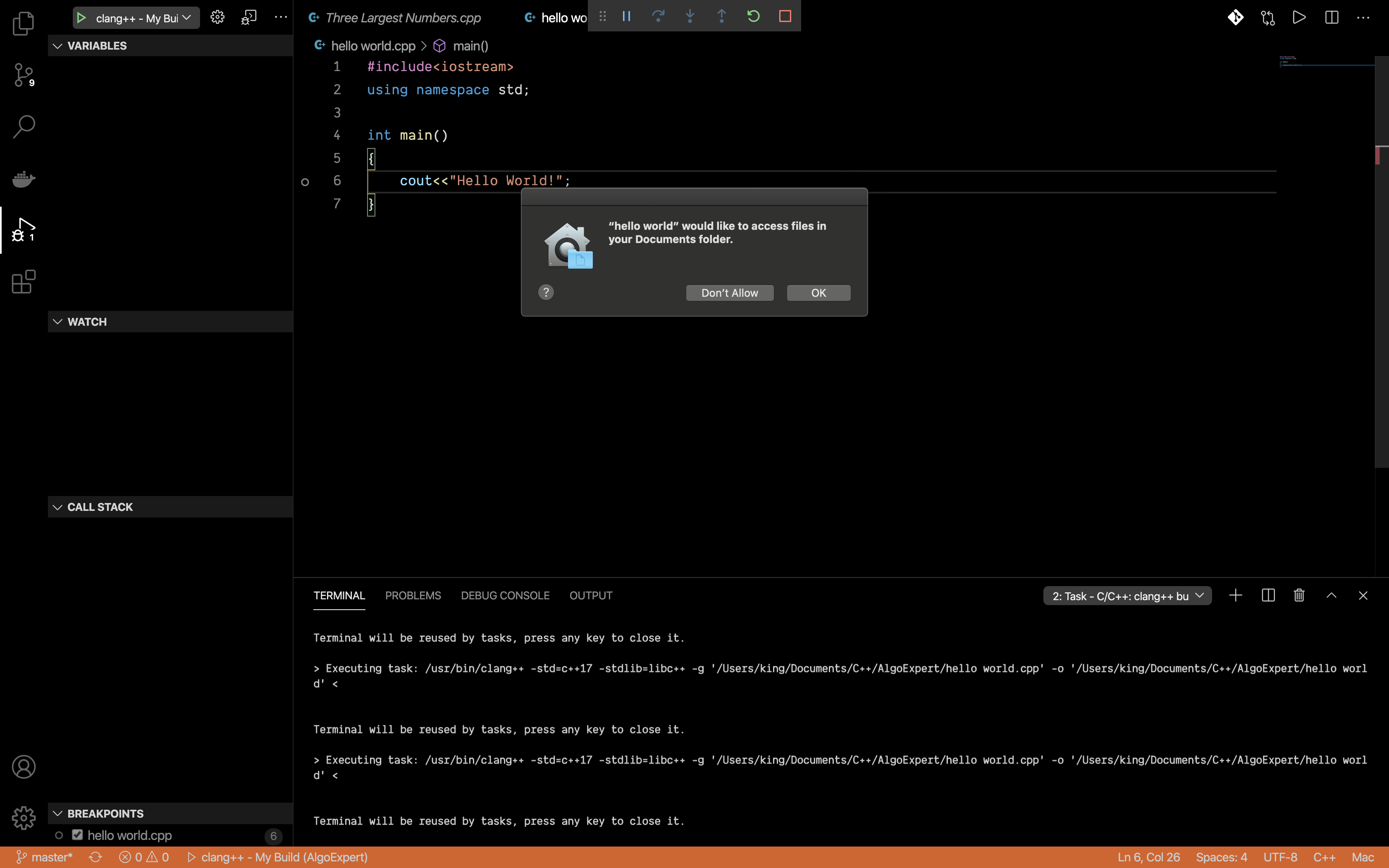
Task: Create a new terminal with plus icon
Action: tap(1236, 595)
